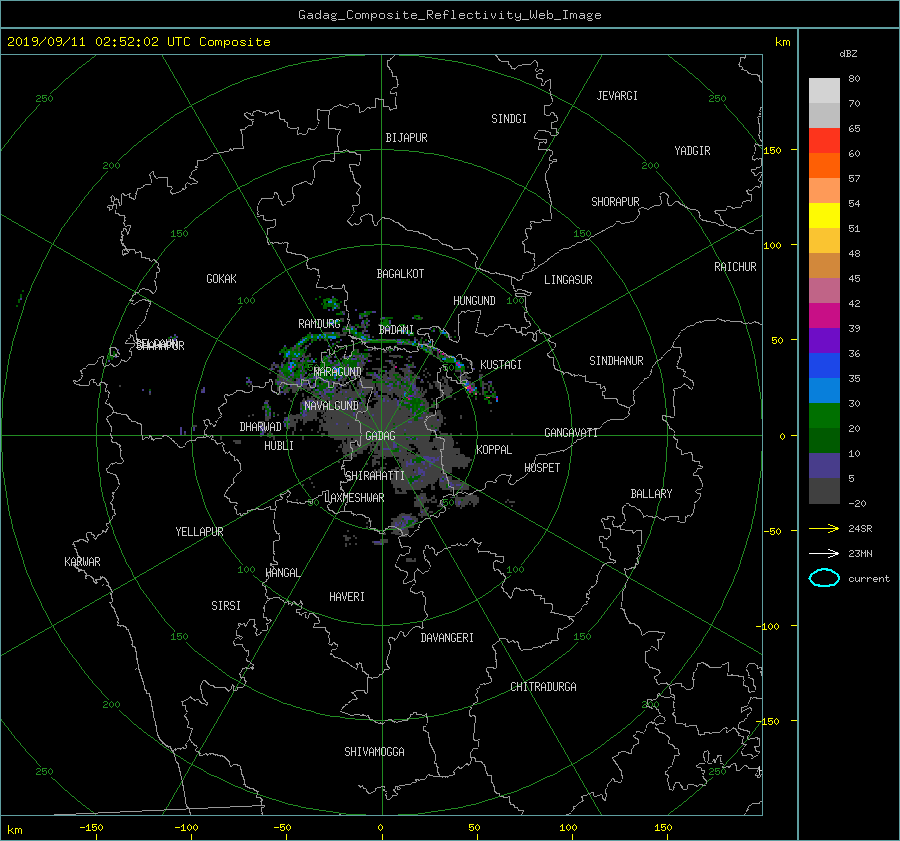Click the DHARWAD city label
Screen dimensions: 900x841
click(261, 427)
